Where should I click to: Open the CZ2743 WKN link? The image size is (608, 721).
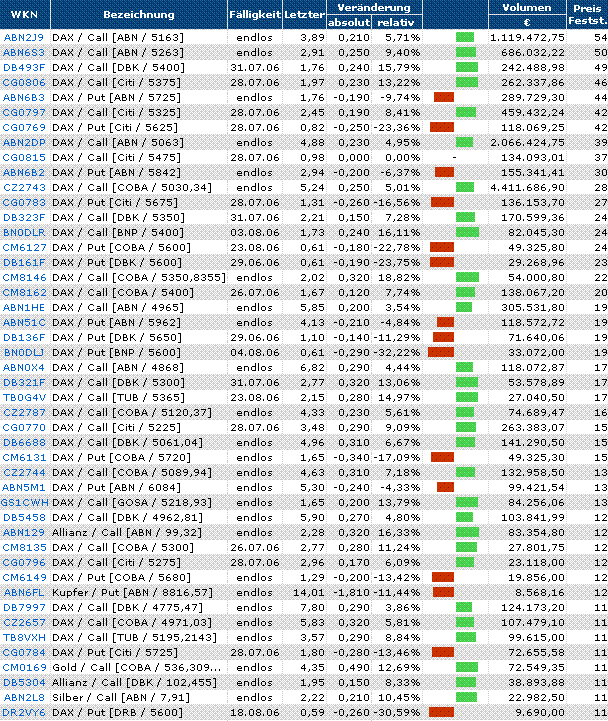tap(24, 188)
